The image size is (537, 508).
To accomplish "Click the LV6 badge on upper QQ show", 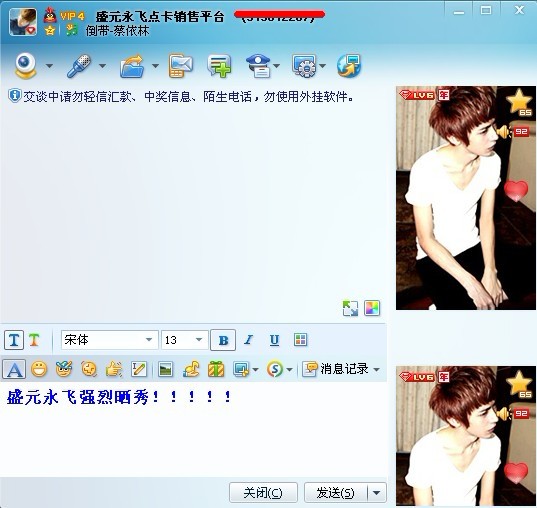I will [417, 95].
